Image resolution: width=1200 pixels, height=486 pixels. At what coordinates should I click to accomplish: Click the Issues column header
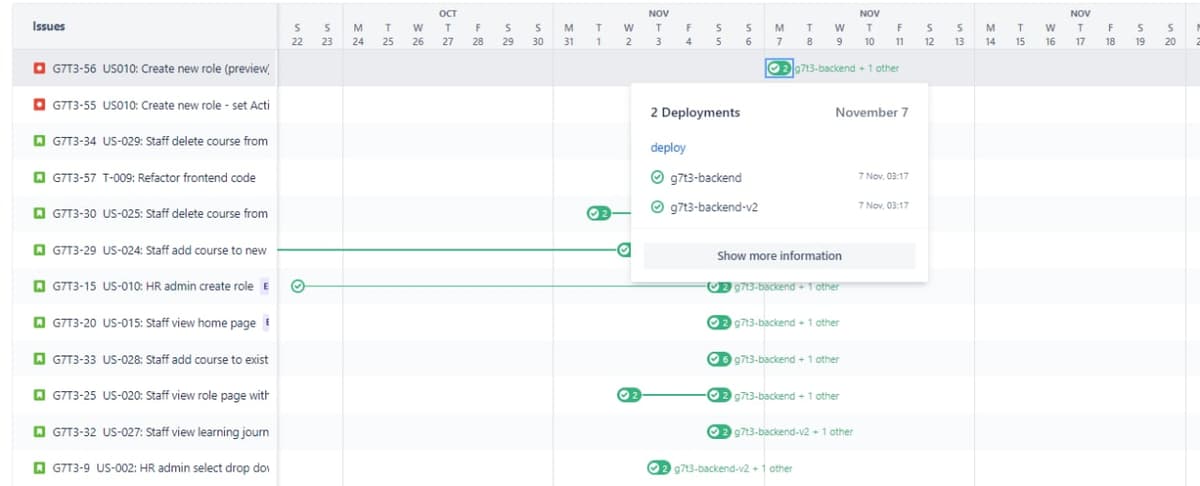click(48, 27)
